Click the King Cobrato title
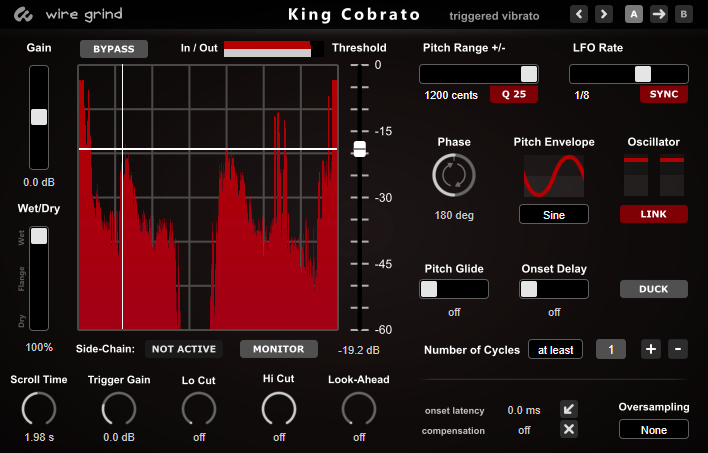The height and width of the screenshot is (453, 708). pos(354,14)
